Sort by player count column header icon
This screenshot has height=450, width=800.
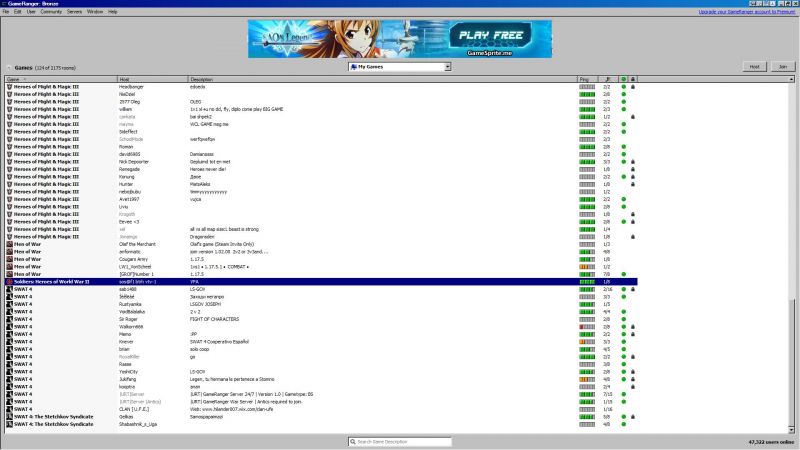[607, 80]
